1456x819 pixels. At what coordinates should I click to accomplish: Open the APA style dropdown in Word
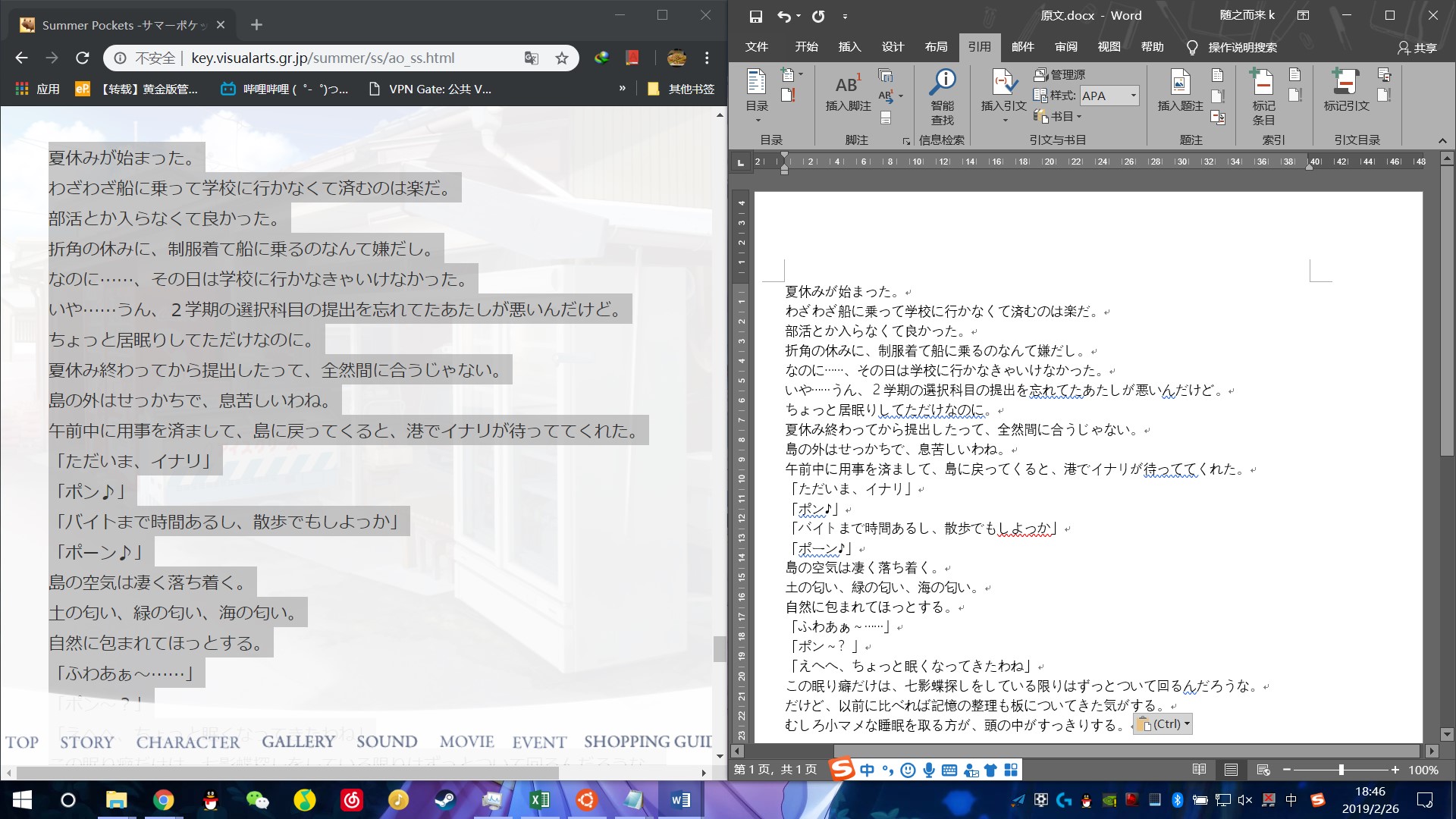pos(1132,95)
